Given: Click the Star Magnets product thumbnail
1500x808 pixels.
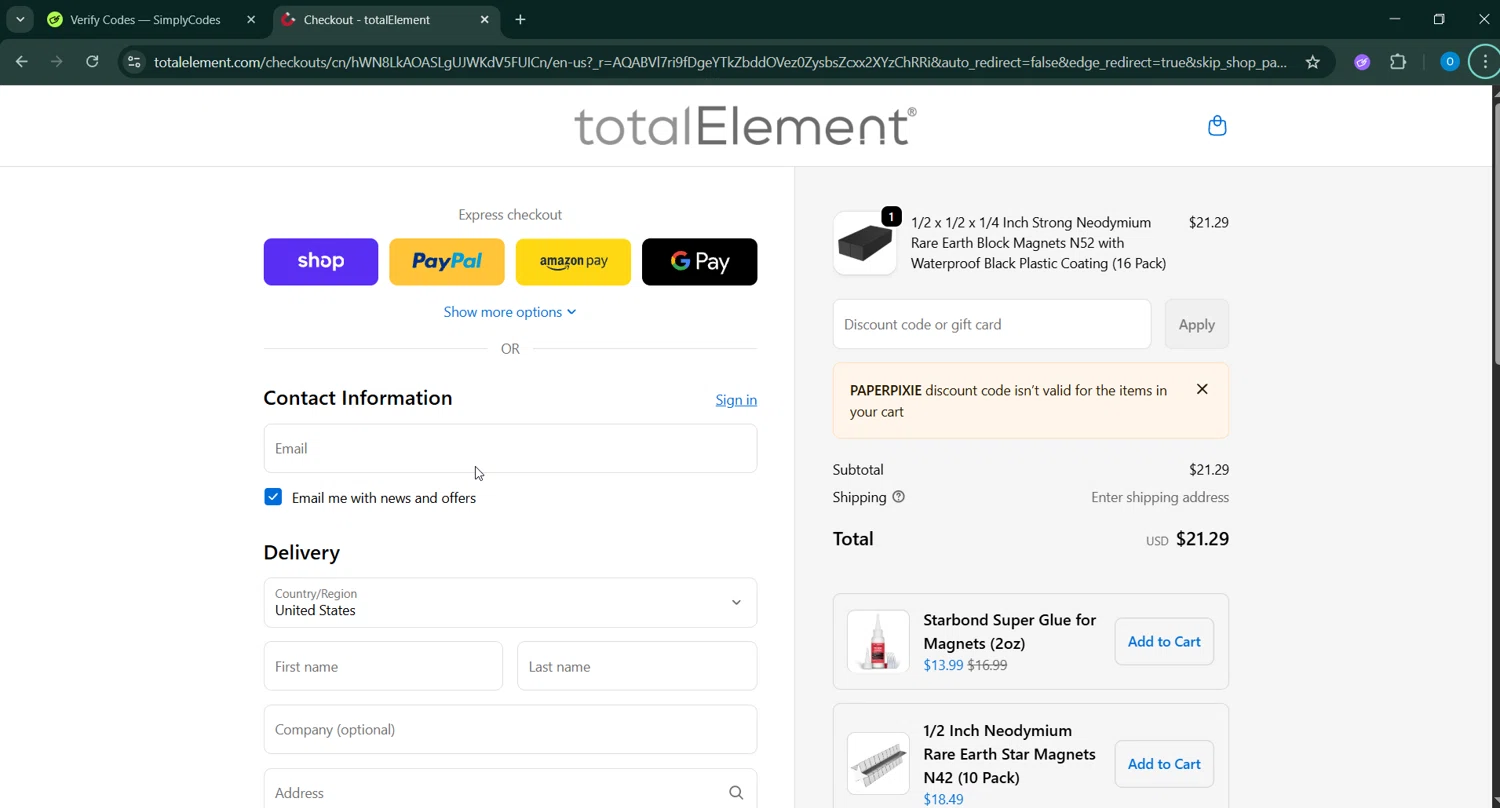Looking at the screenshot, I should tap(878, 764).
